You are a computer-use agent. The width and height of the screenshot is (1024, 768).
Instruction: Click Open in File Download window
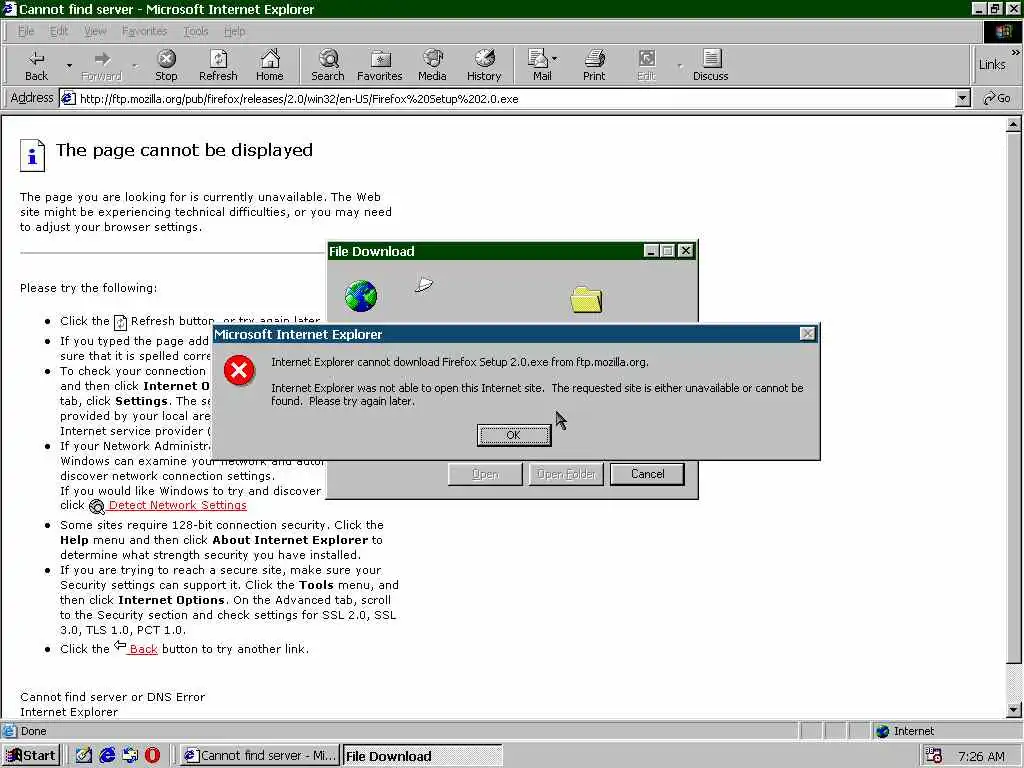pyautogui.click(x=485, y=474)
